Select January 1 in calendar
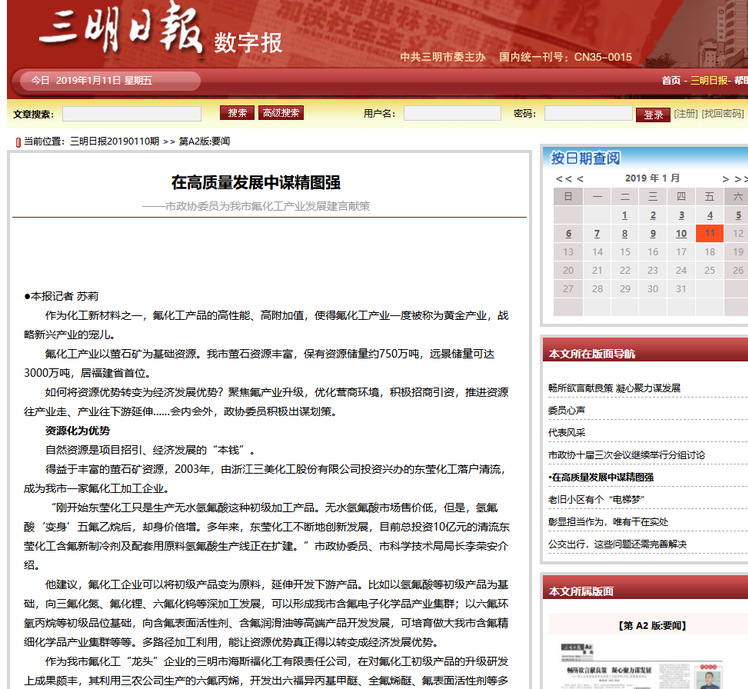 624,215
